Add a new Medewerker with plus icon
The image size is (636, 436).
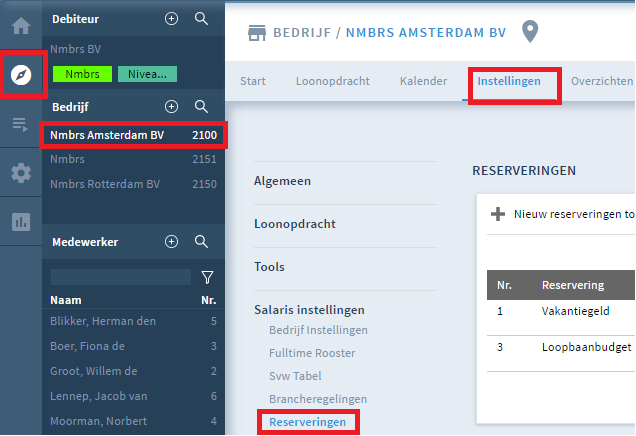point(171,242)
